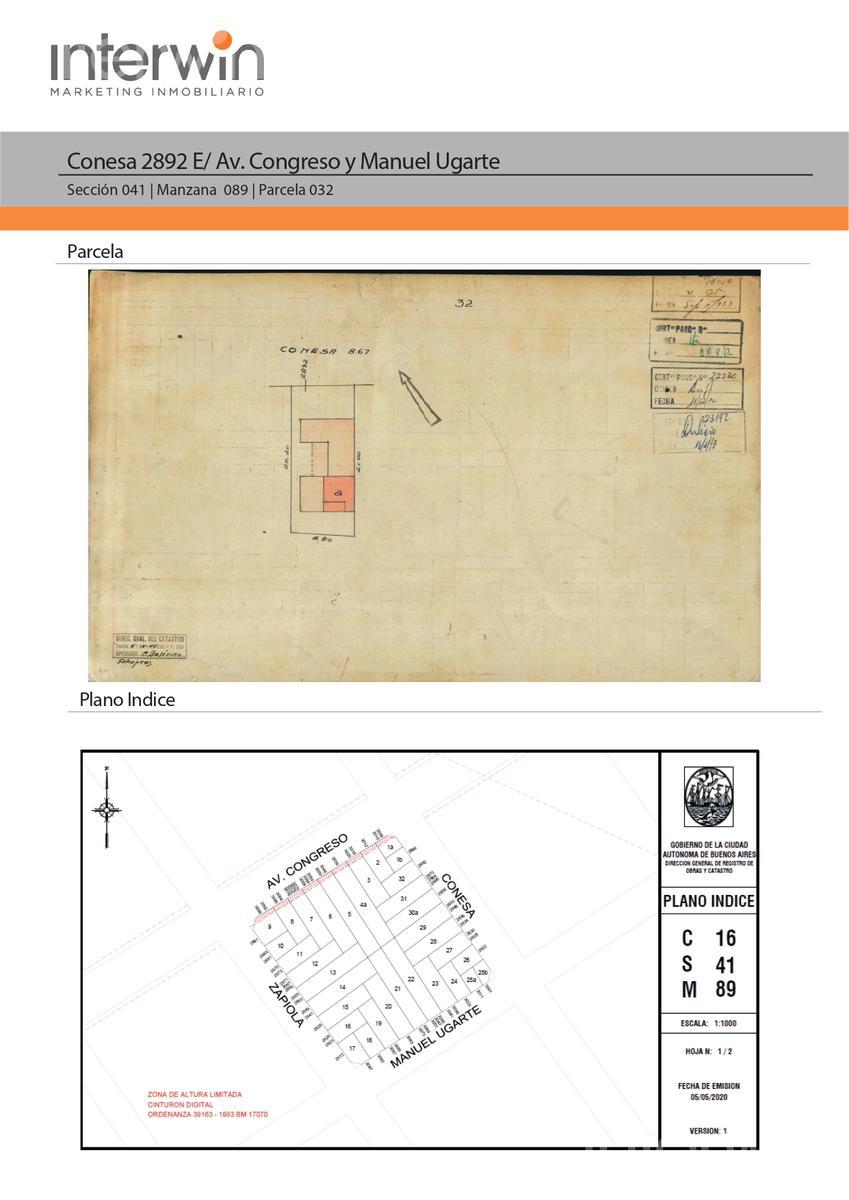Click lot '17' on the index map
The image size is (849, 1200).
coord(352,1048)
